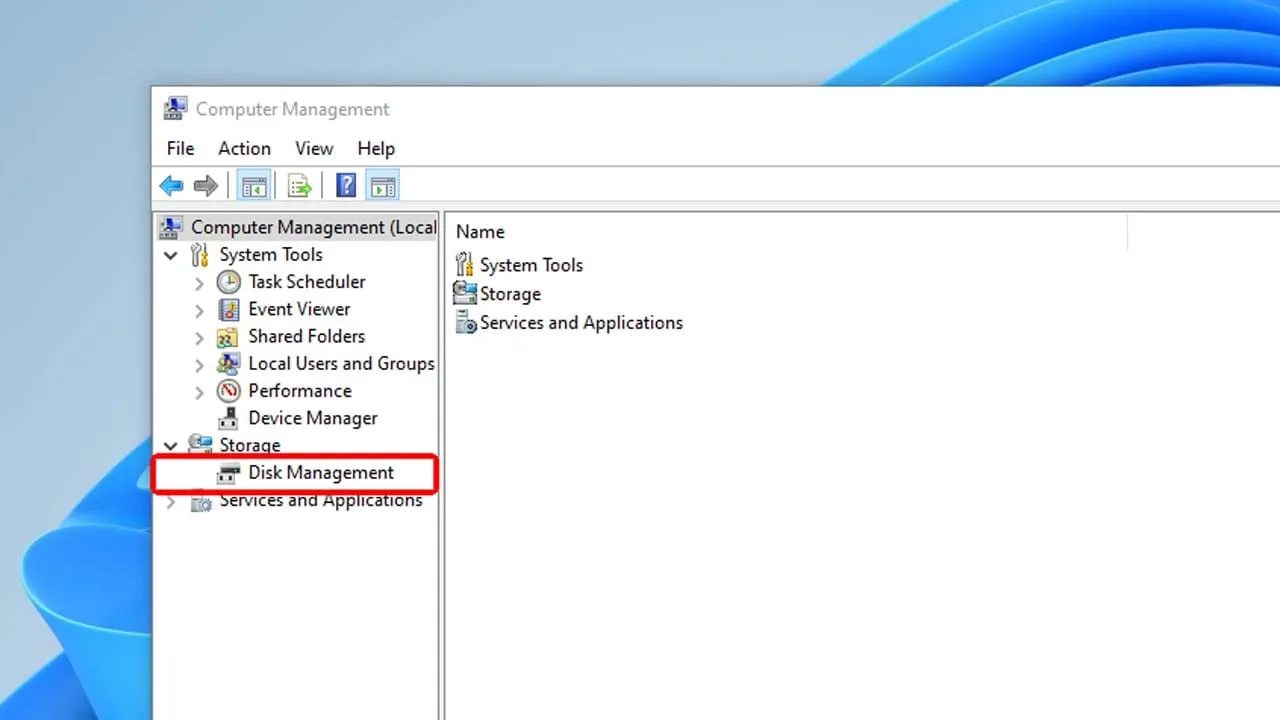Click the Shared Folders icon in tree
Image resolution: width=1280 pixels, height=720 pixels.
229,336
